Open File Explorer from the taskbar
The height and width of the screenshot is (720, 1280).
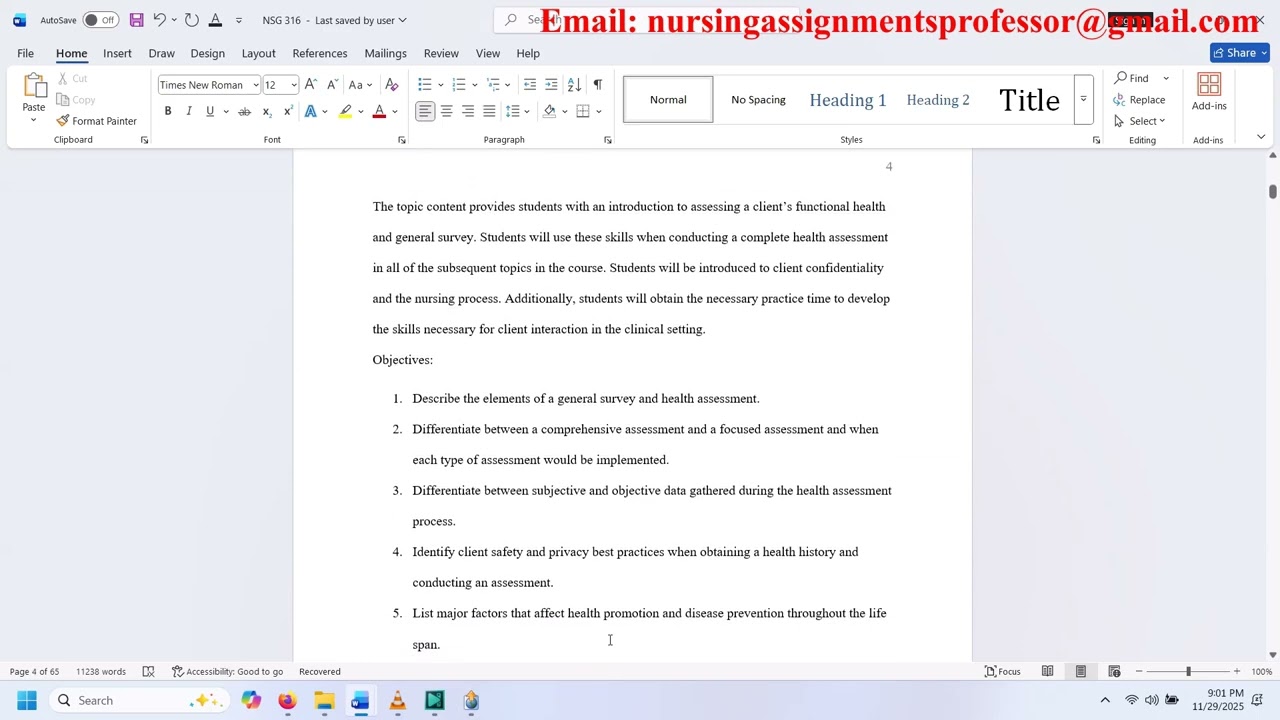pyautogui.click(x=324, y=701)
